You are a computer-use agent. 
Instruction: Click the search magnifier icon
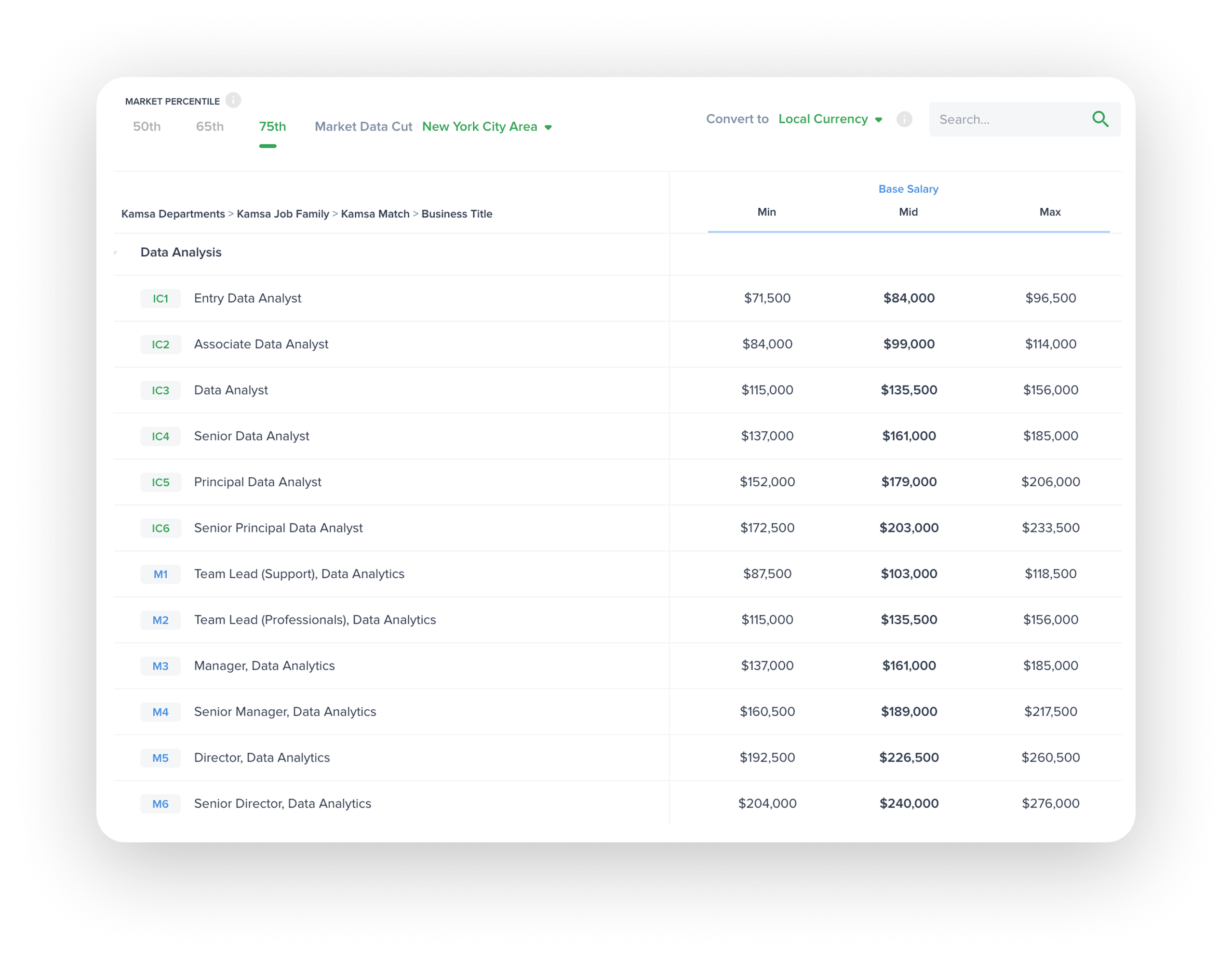(x=1100, y=119)
